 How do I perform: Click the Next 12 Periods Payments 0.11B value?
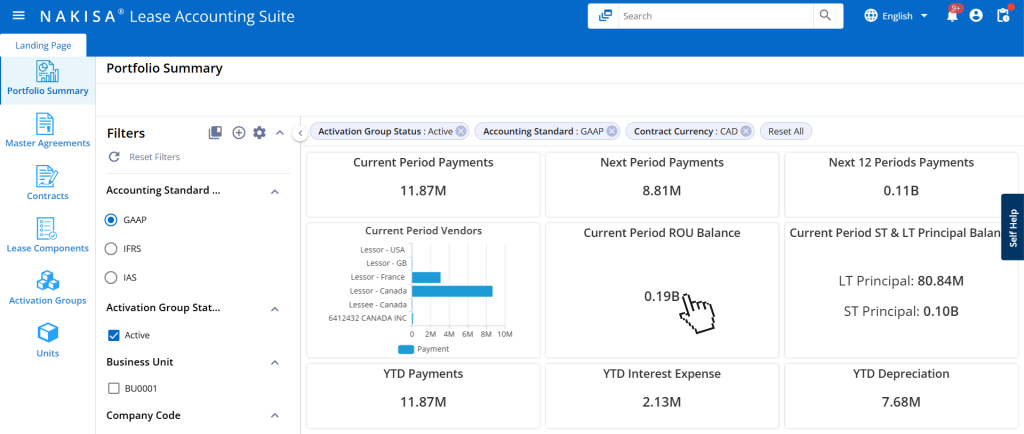pos(901,191)
